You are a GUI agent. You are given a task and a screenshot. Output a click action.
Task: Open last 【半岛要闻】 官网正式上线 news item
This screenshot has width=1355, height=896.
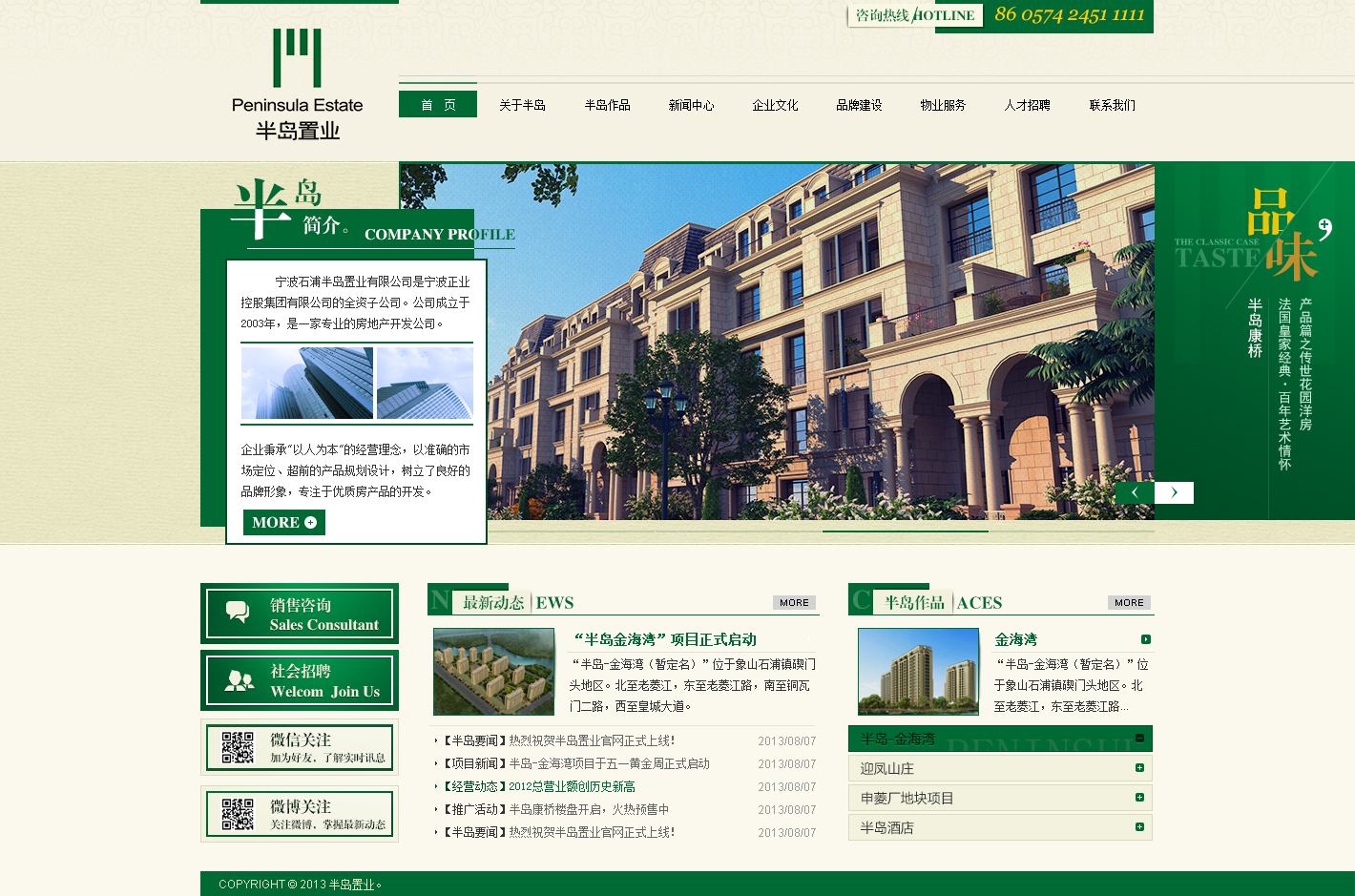[x=559, y=832]
